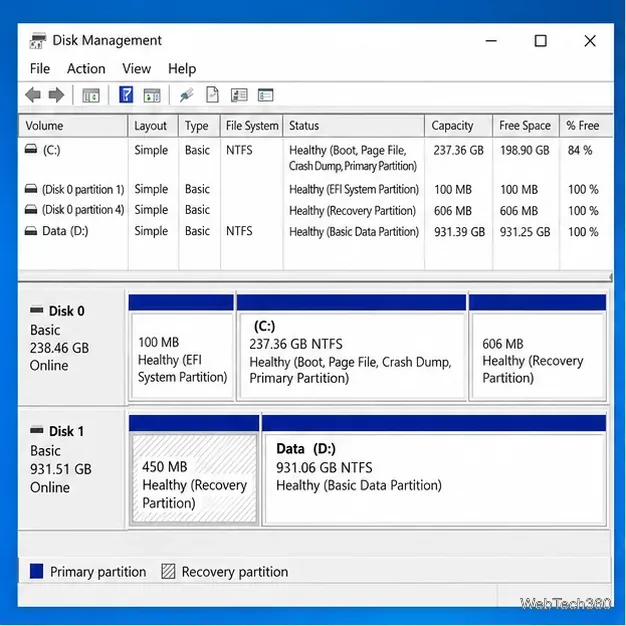Click drive icon beside Data (D:) volume
Viewport: 626px width, 626px height.
(31, 231)
